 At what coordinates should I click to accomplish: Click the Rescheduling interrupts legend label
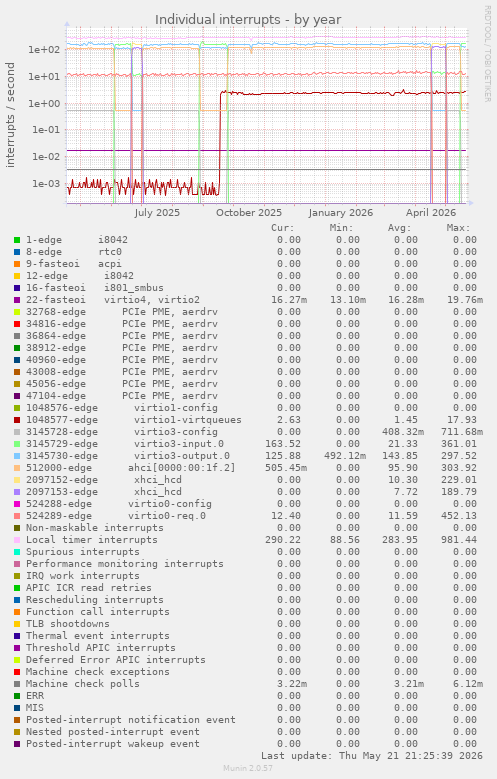[95, 600]
